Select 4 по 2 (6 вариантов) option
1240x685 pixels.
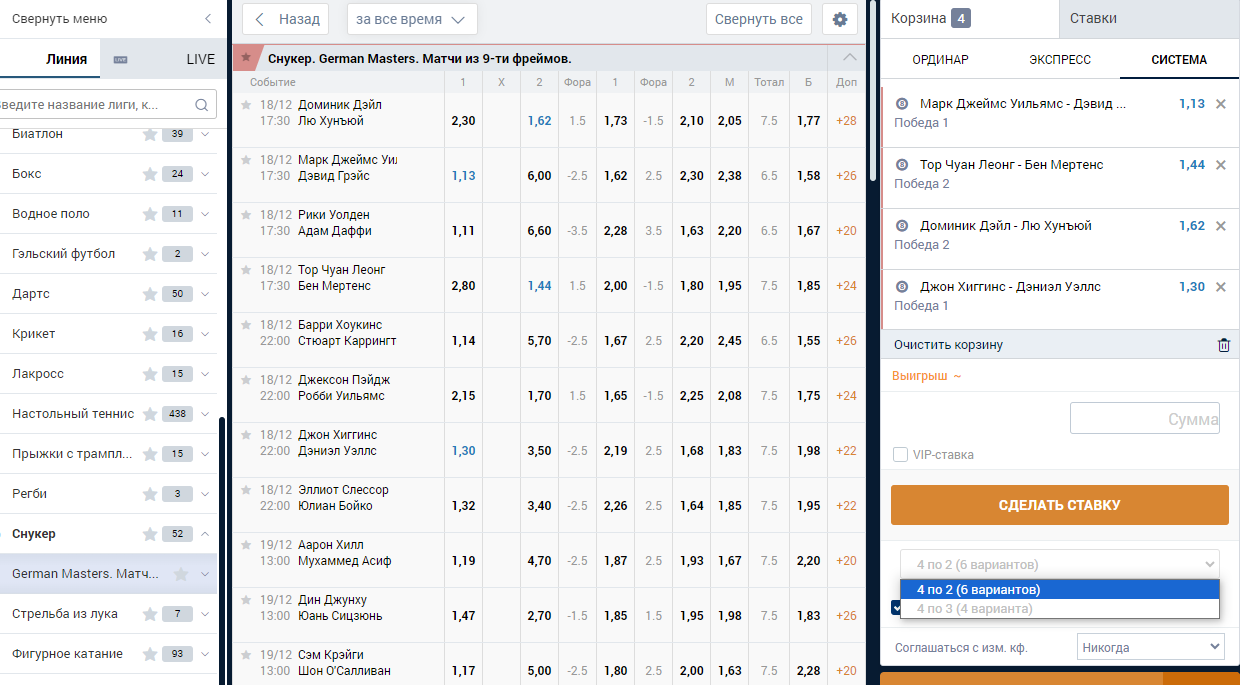[1060, 590]
